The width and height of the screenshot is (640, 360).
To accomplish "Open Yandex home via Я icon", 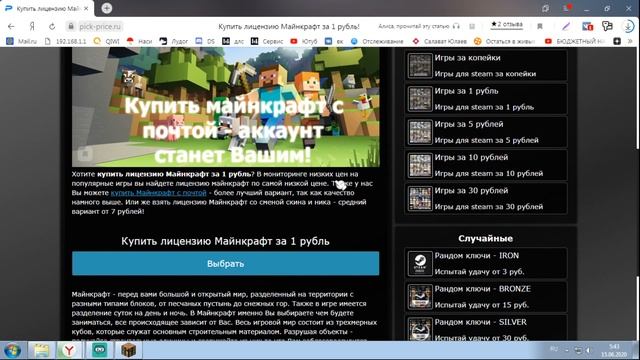I will (32, 27).
